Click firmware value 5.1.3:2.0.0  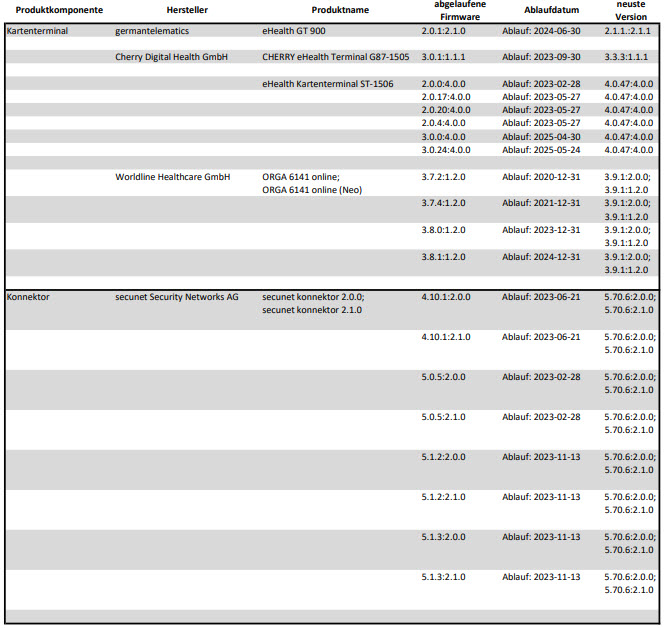pos(443,537)
